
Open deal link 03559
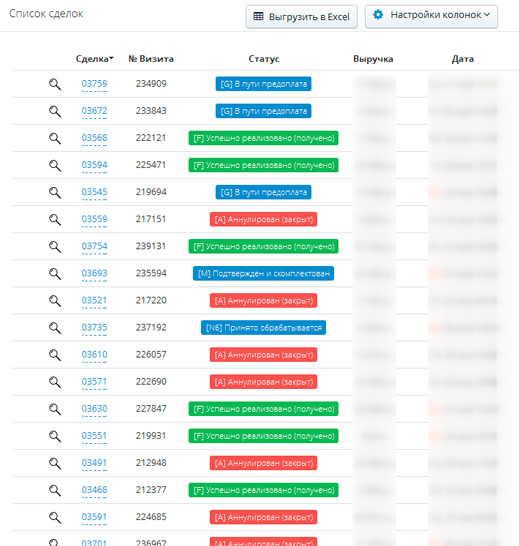pyautogui.click(x=94, y=219)
